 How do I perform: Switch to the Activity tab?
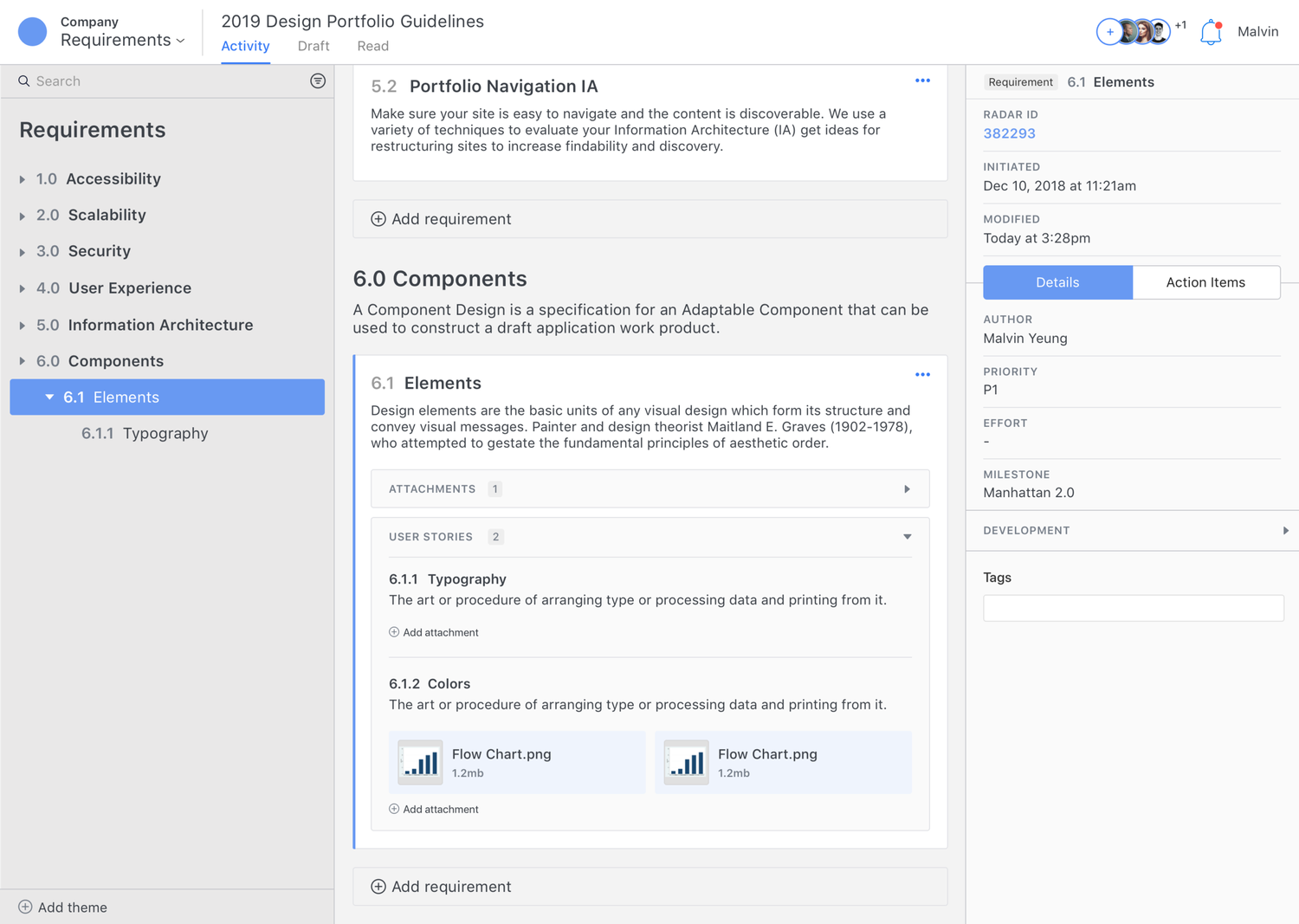click(x=245, y=46)
